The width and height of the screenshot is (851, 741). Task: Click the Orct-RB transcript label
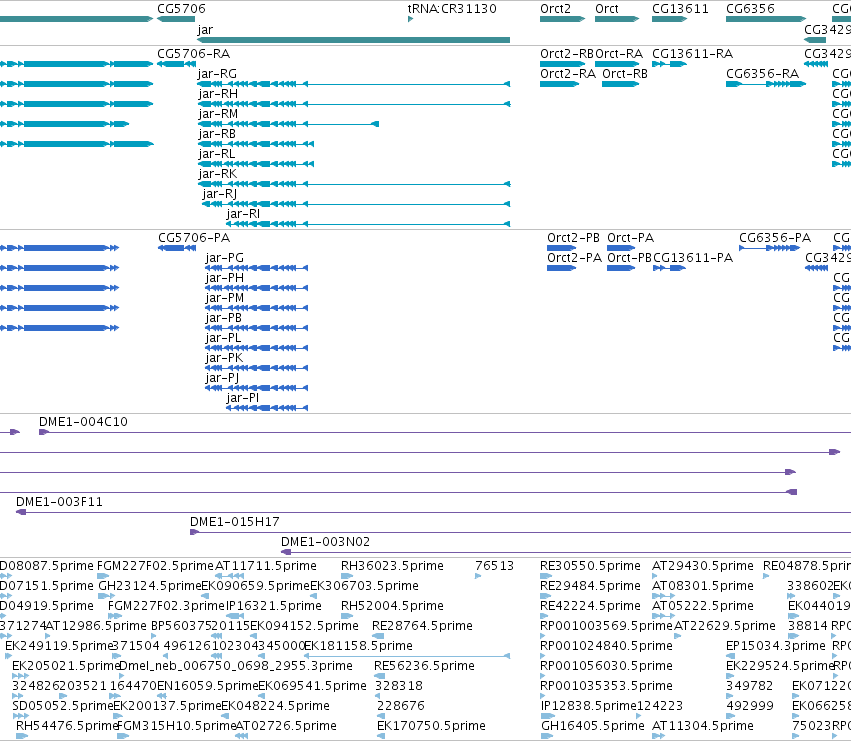625,74
